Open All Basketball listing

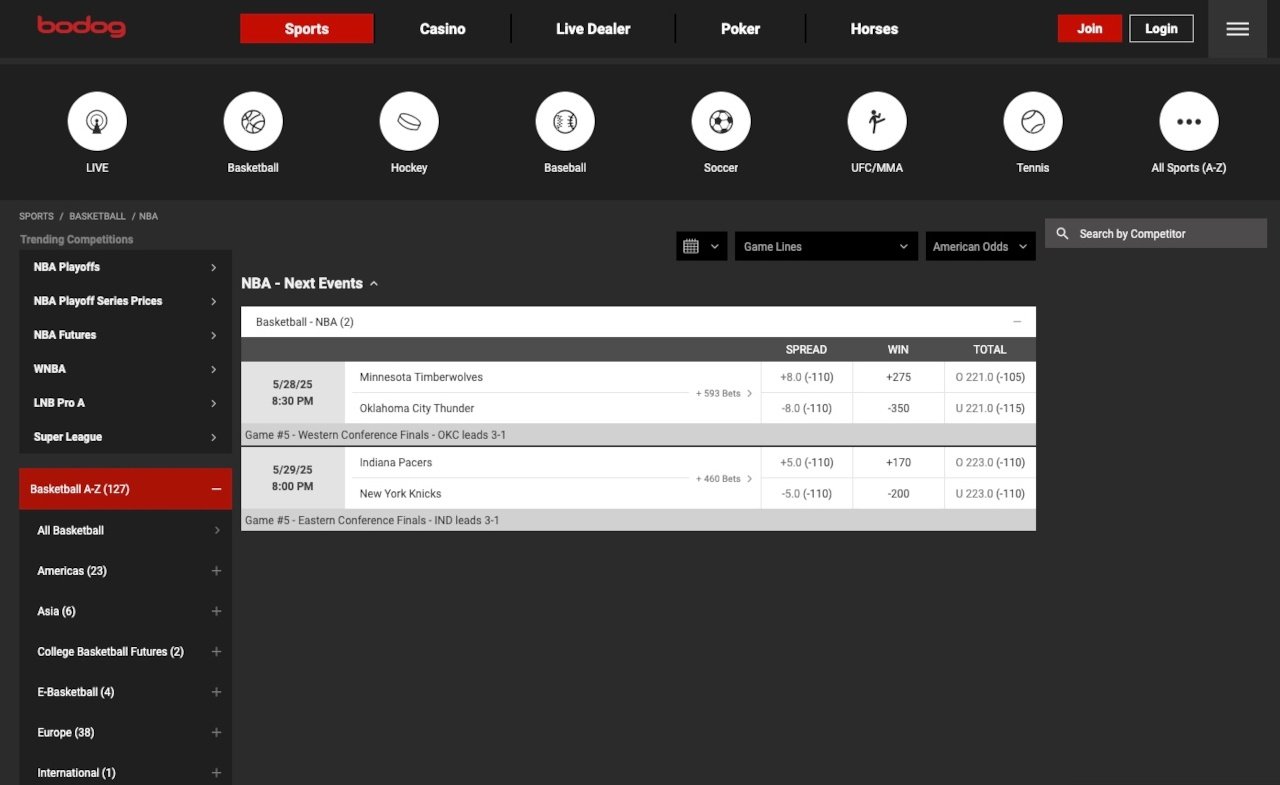[125, 530]
